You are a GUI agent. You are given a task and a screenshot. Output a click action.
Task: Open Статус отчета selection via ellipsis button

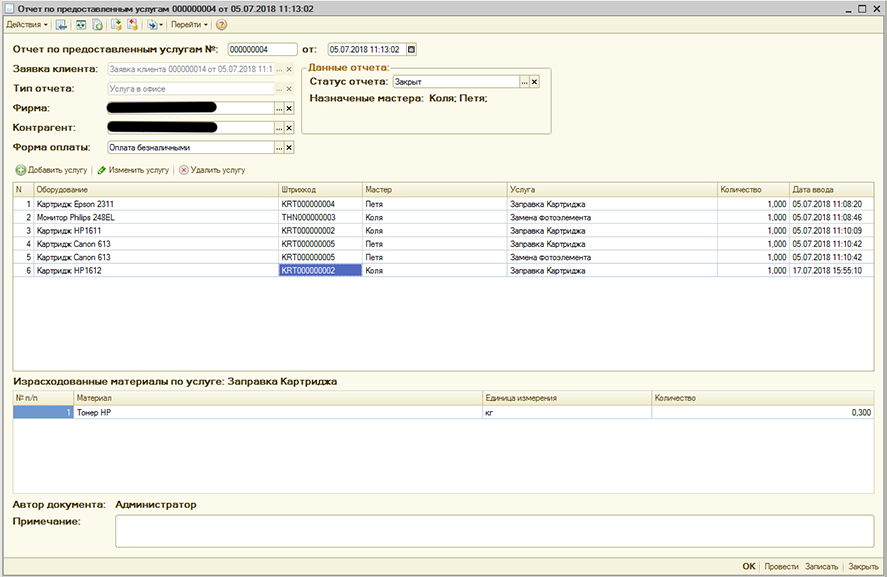(x=523, y=82)
